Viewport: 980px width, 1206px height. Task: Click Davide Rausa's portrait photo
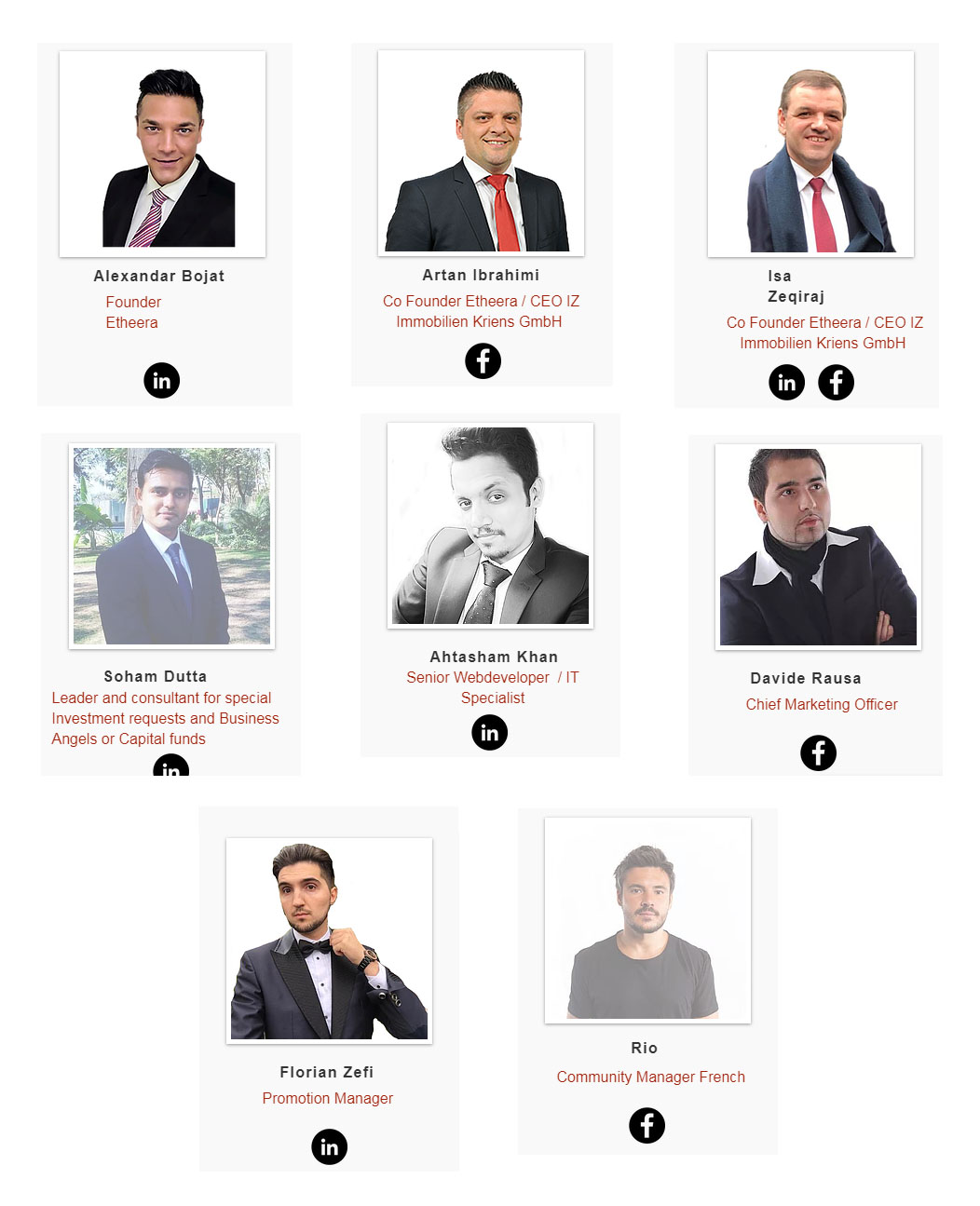(x=818, y=547)
